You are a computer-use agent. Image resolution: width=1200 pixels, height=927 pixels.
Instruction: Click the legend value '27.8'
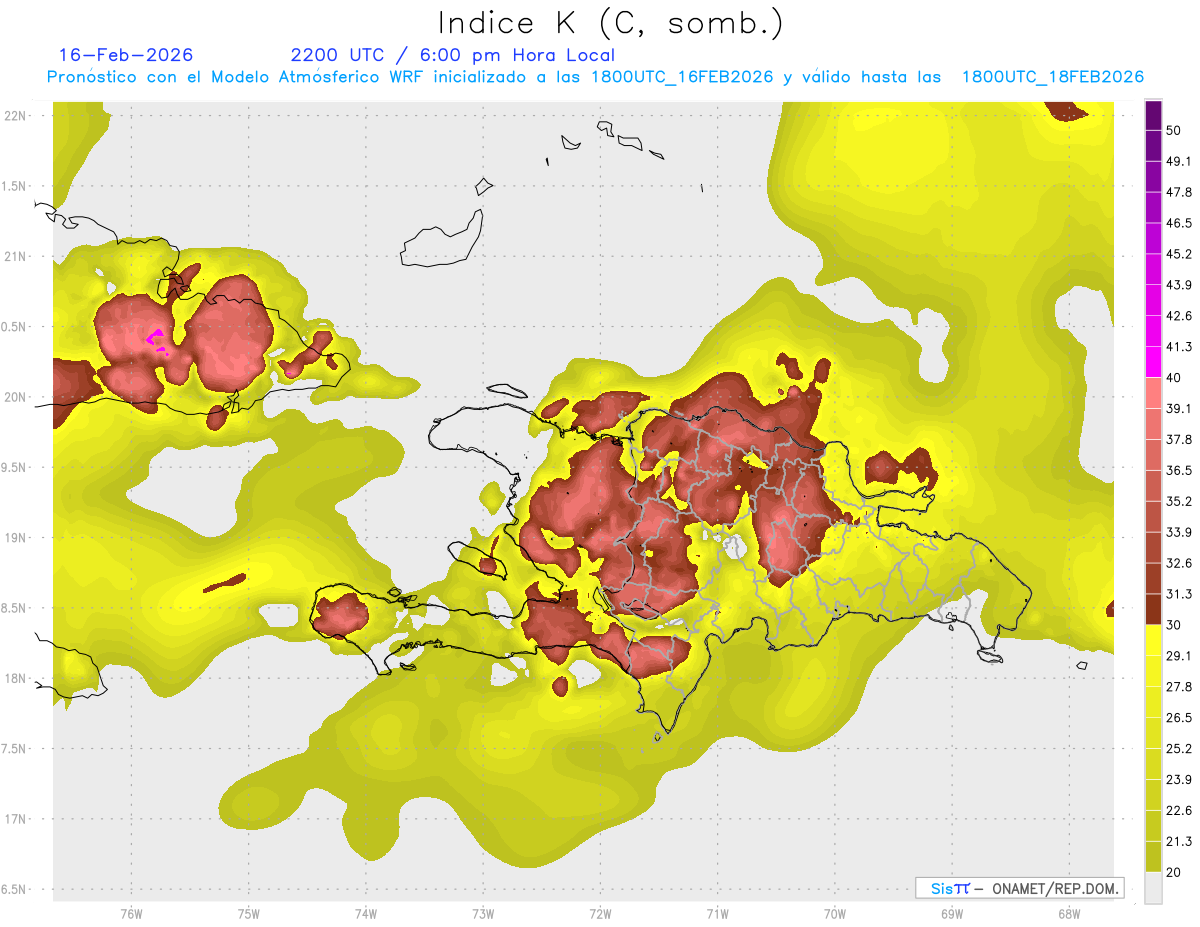1178,687
